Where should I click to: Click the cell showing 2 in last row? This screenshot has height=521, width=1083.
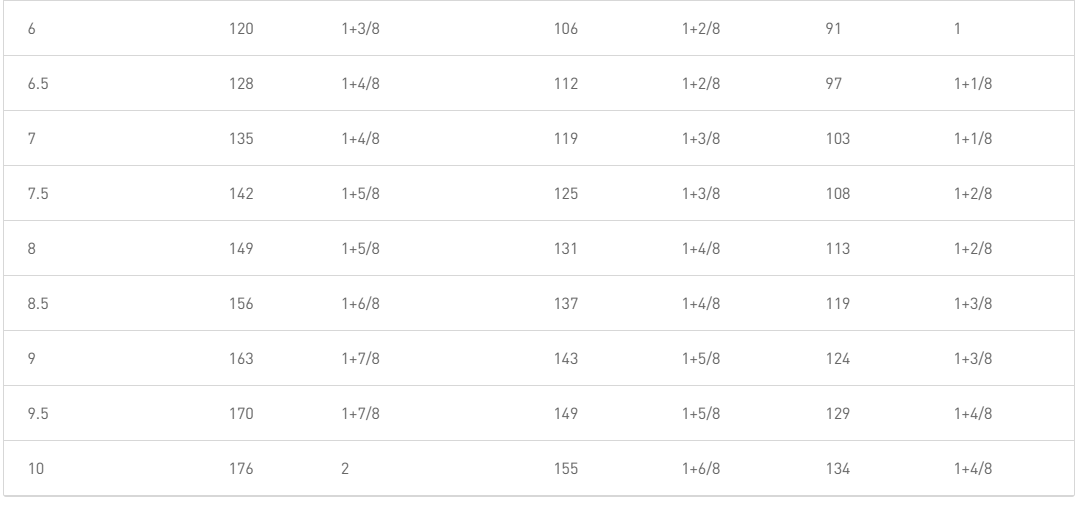(x=345, y=469)
